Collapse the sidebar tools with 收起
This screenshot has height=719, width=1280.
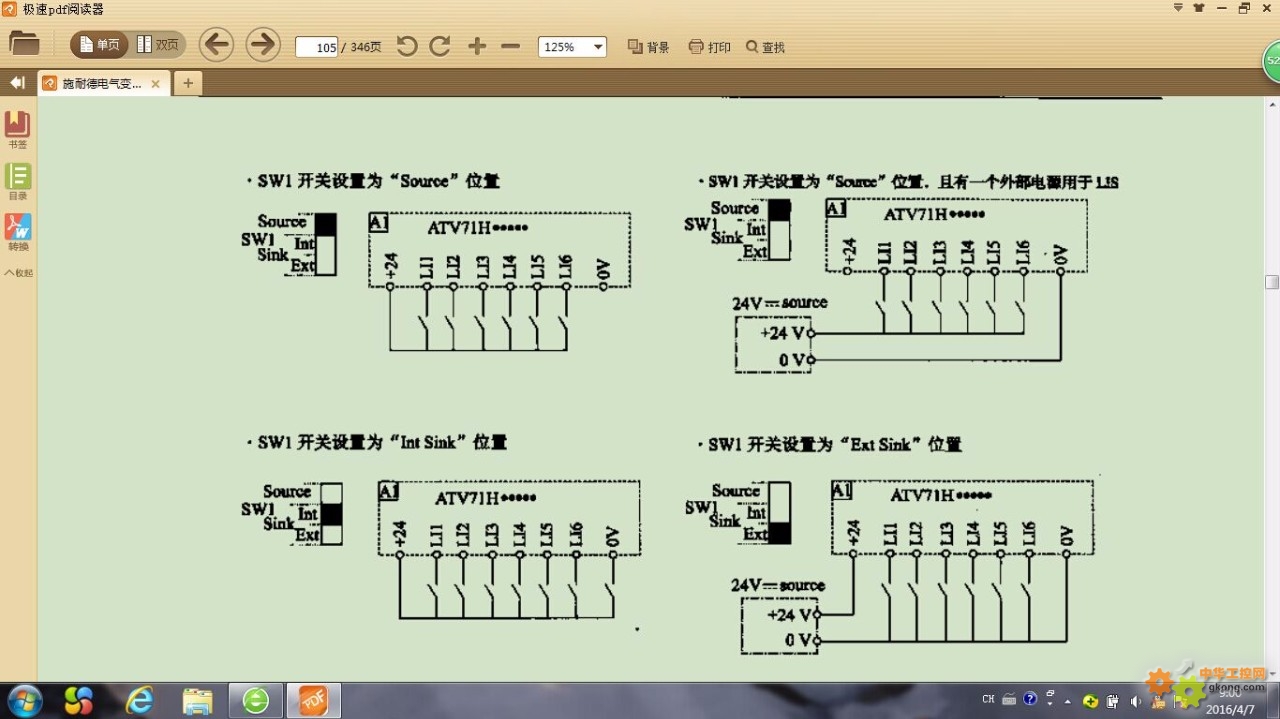pyautogui.click(x=18, y=273)
